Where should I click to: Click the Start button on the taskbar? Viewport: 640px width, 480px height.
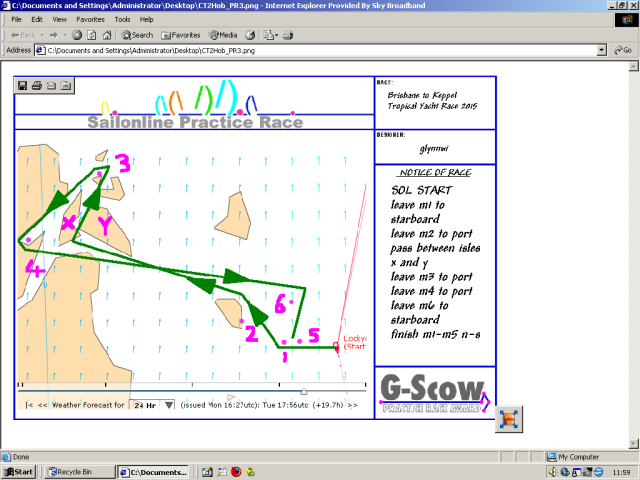coord(18,472)
